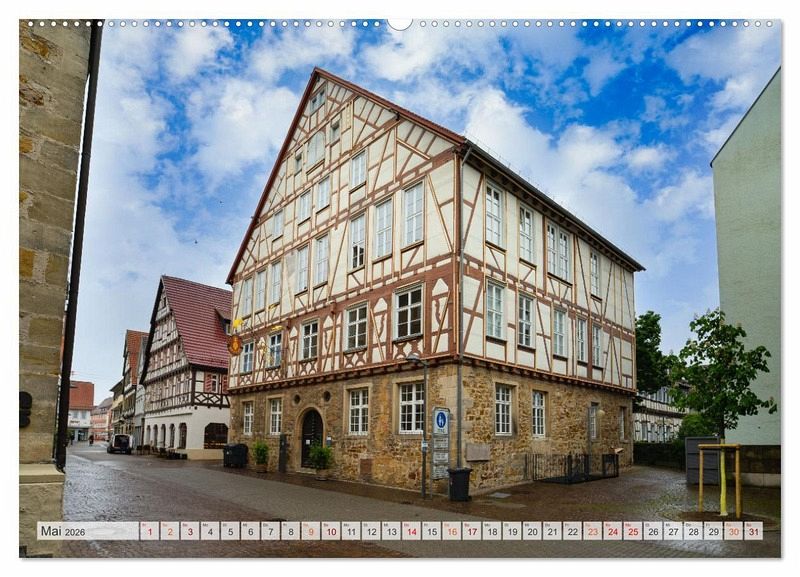Select day 29 in the calendar strip
Viewport: 800px width, 577px height.
coord(714,531)
